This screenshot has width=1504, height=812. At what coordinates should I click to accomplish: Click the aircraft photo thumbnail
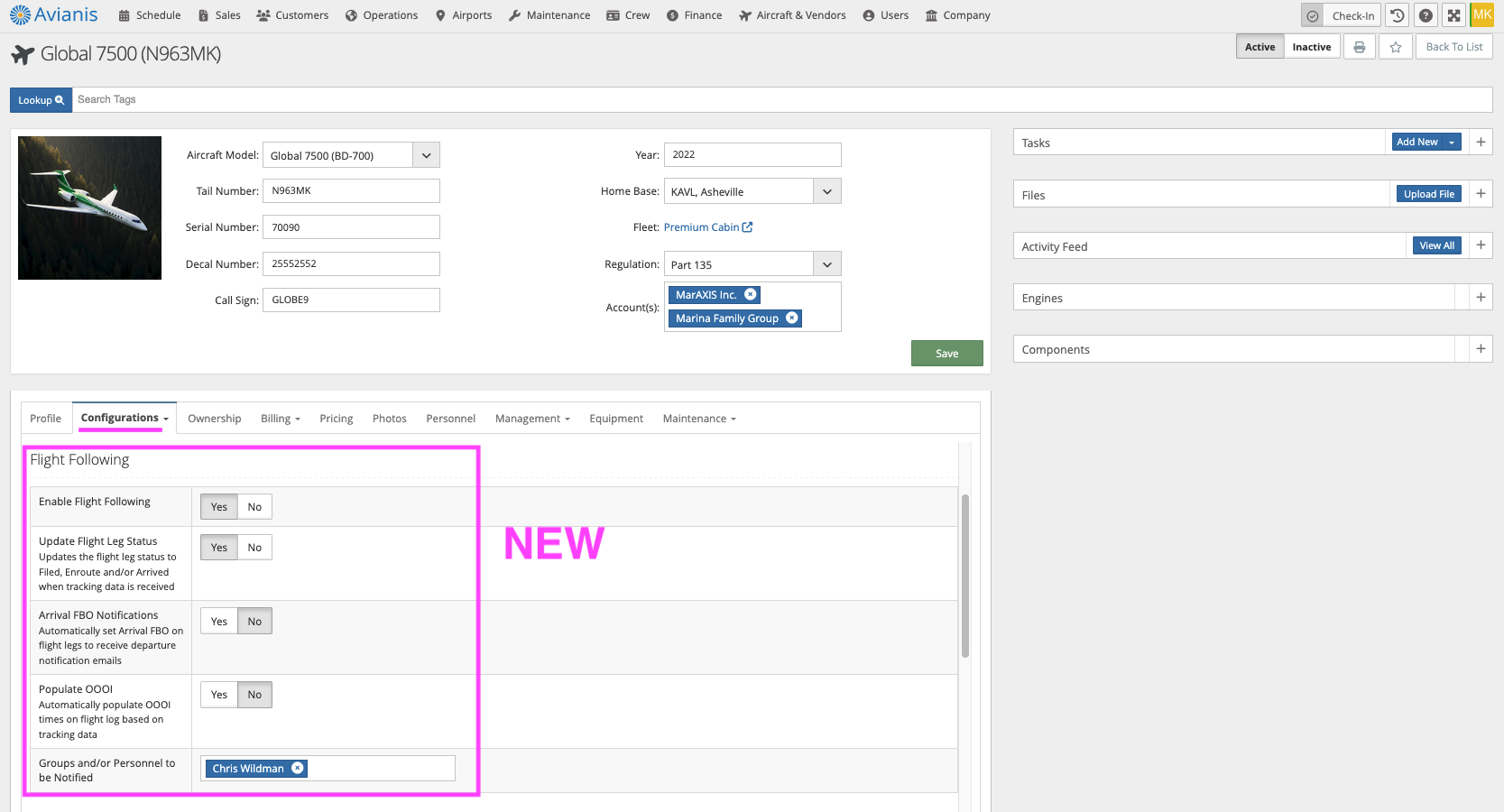tap(89, 208)
